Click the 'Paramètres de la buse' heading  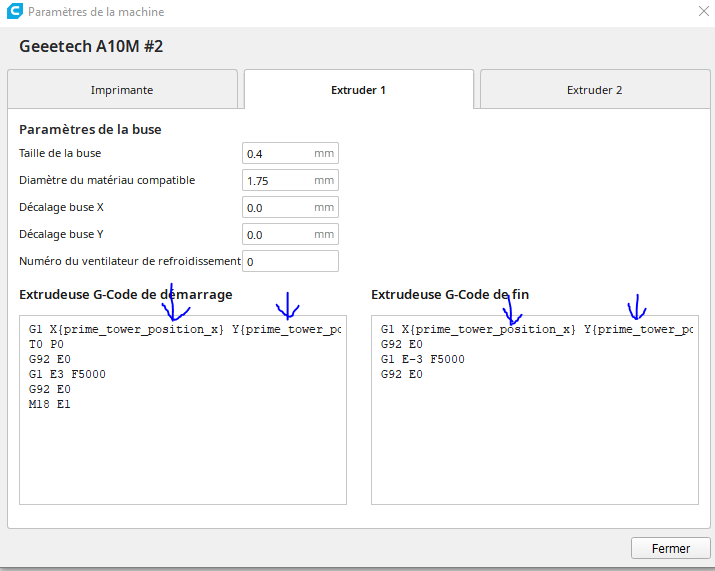90,130
